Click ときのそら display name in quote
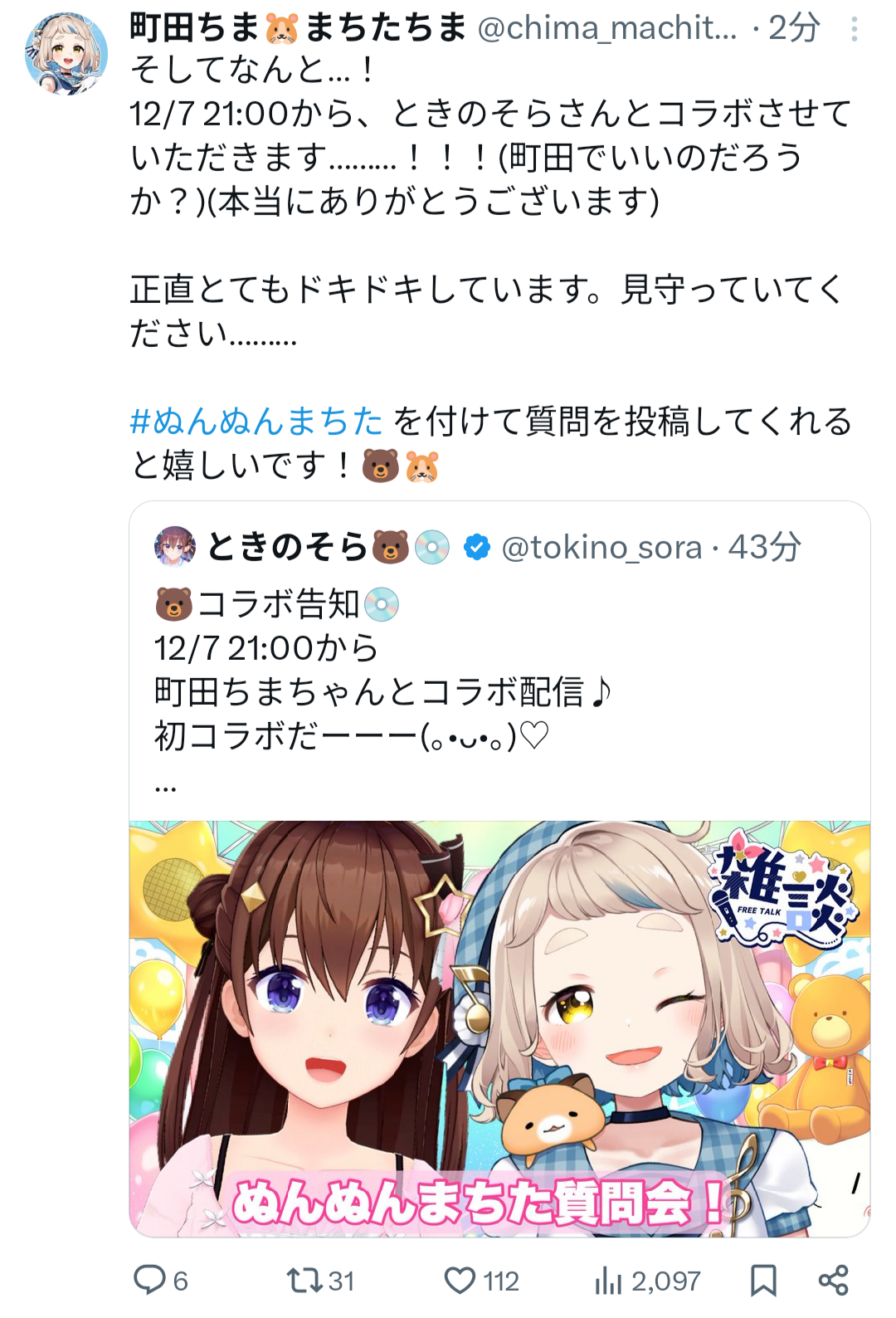896x1318 pixels. pyautogui.click(x=287, y=547)
